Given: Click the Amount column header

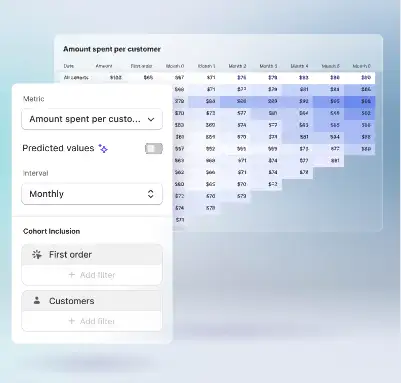Looking at the screenshot, I should (x=104, y=66).
